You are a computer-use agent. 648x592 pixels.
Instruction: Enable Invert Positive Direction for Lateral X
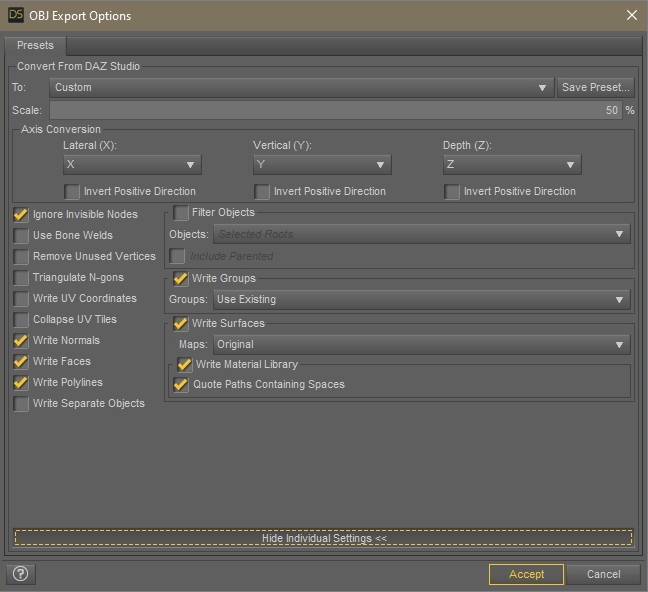coord(72,192)
